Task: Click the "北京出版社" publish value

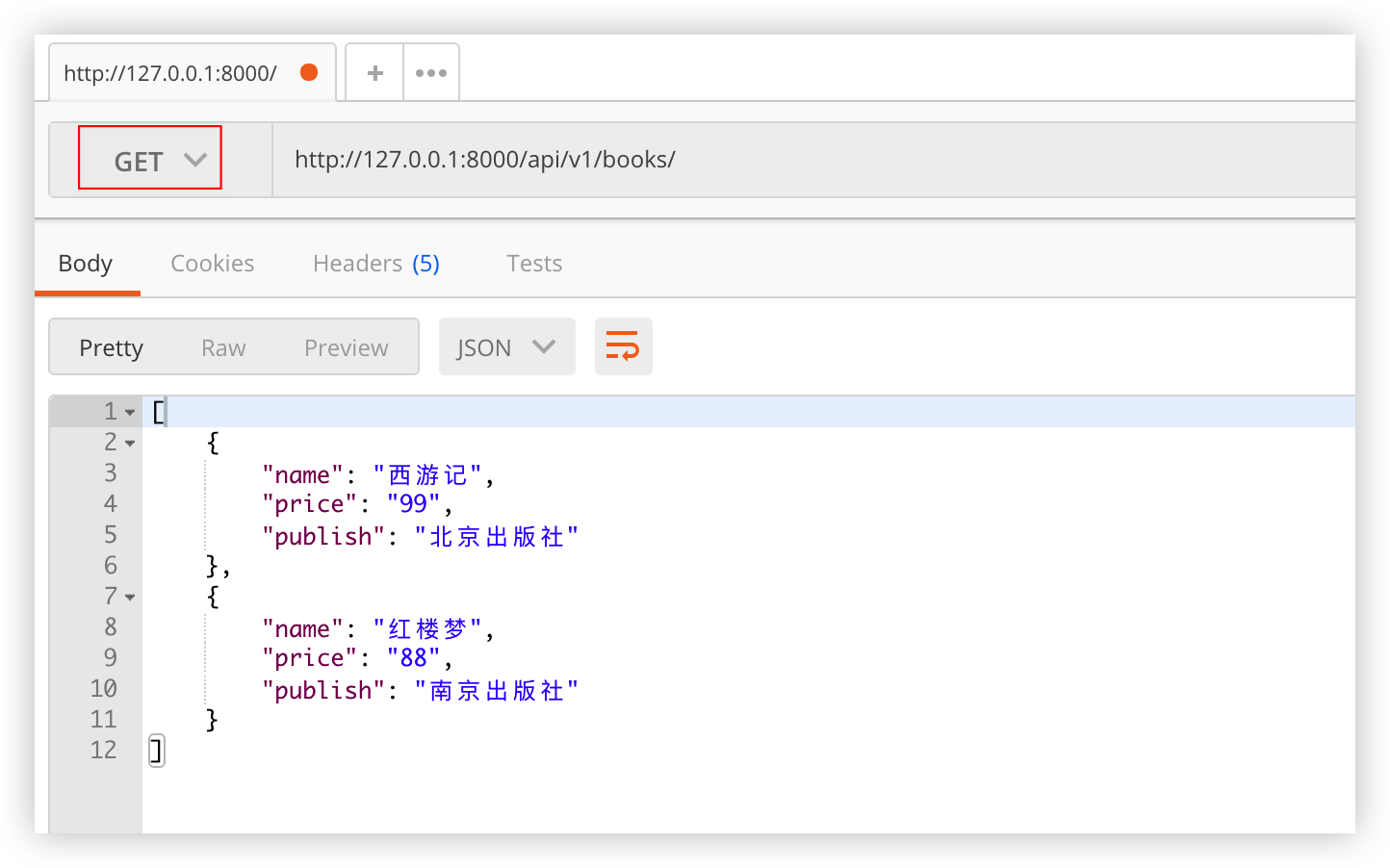Action: pos(497,536)
